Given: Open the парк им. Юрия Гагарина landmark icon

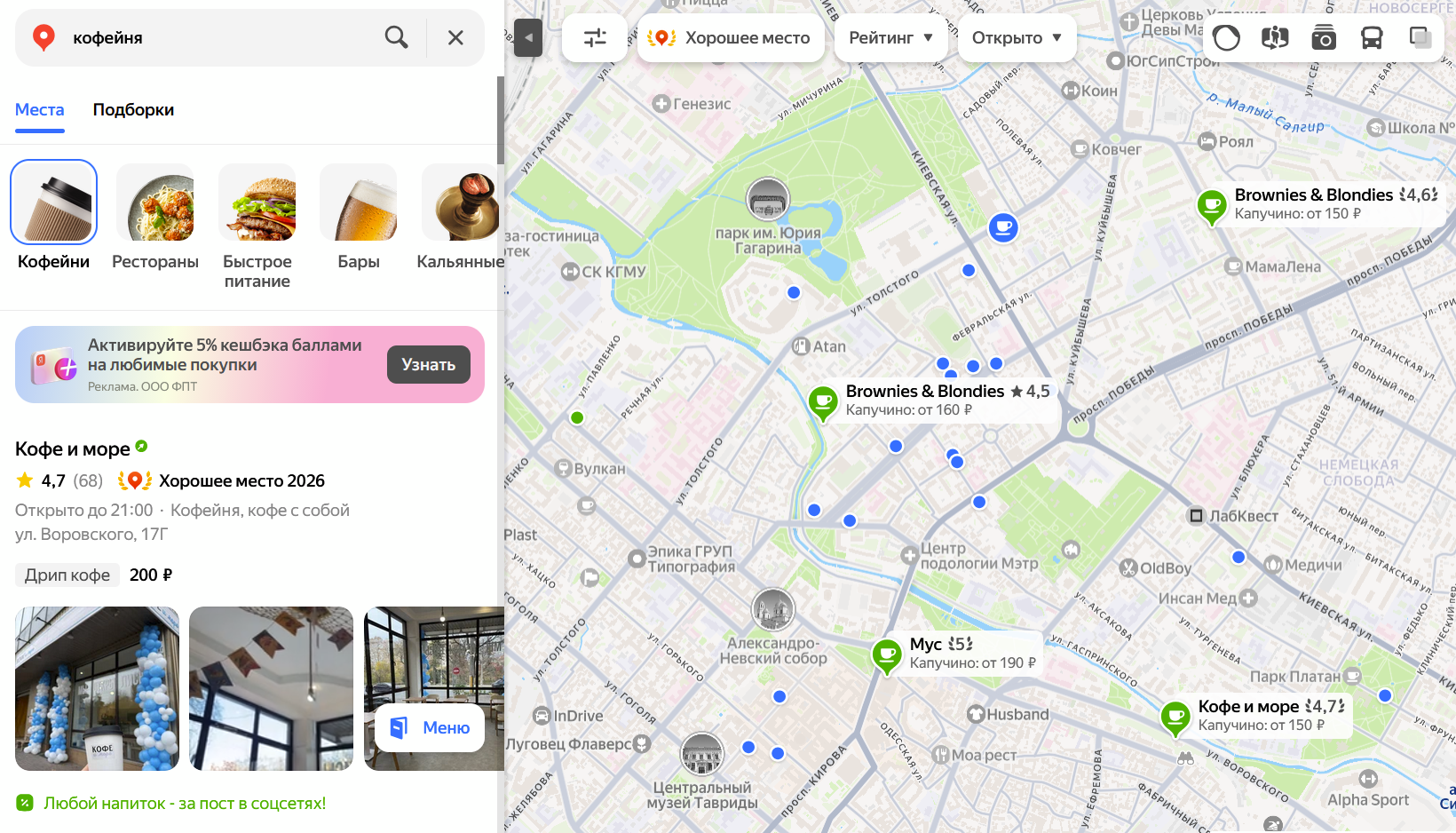Looking at the screenshot, I should pyautogui.click(x=768, y=198).
